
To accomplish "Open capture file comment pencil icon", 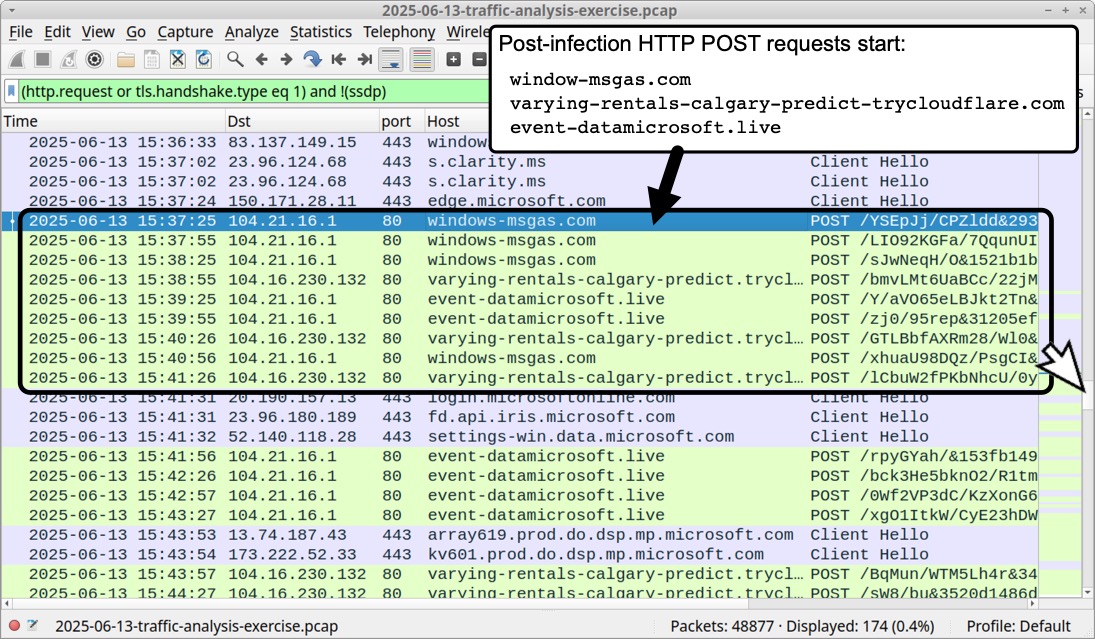I will [33, 626].
